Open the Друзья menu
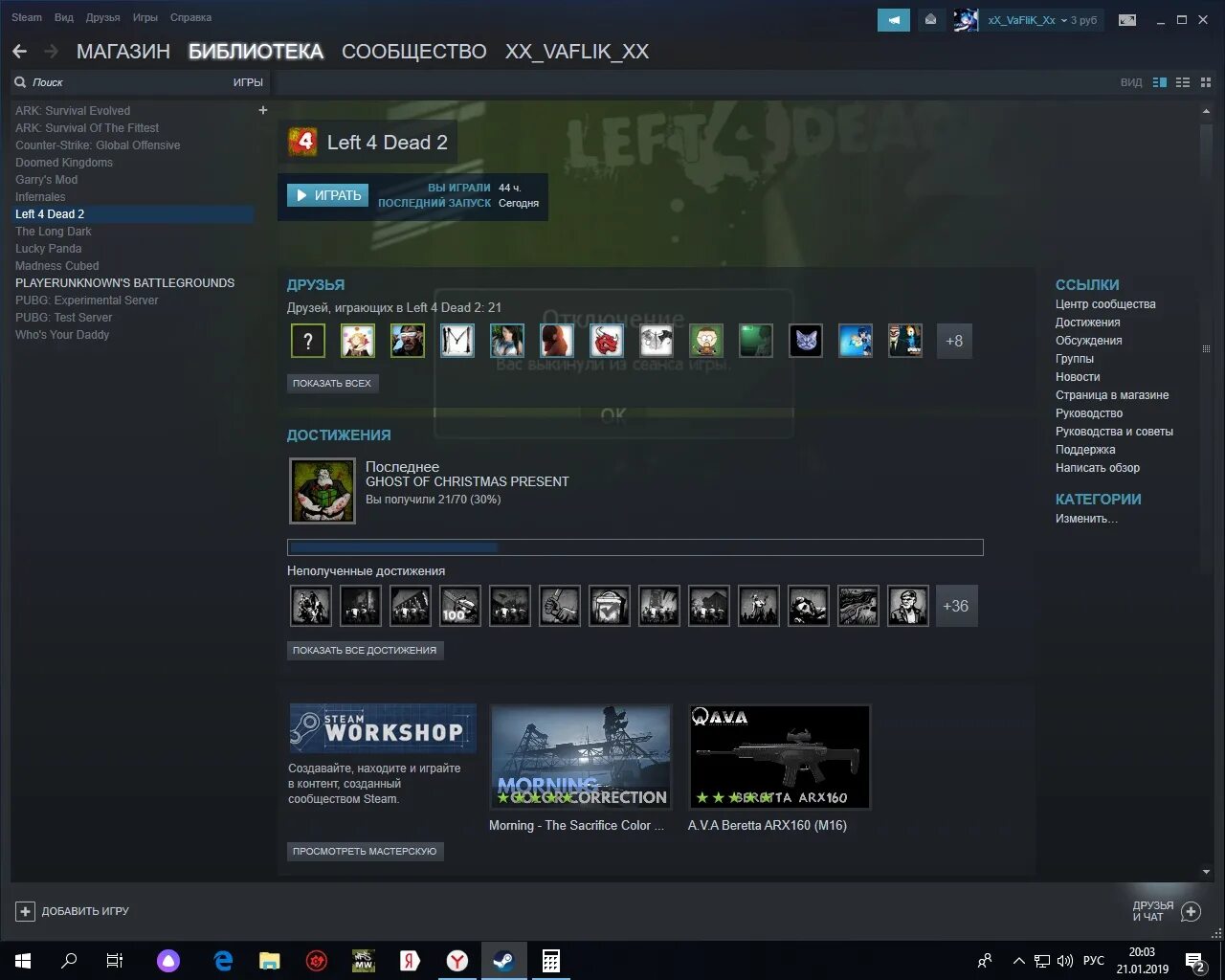Screen dimensions: 1225x980 [103, 17]
